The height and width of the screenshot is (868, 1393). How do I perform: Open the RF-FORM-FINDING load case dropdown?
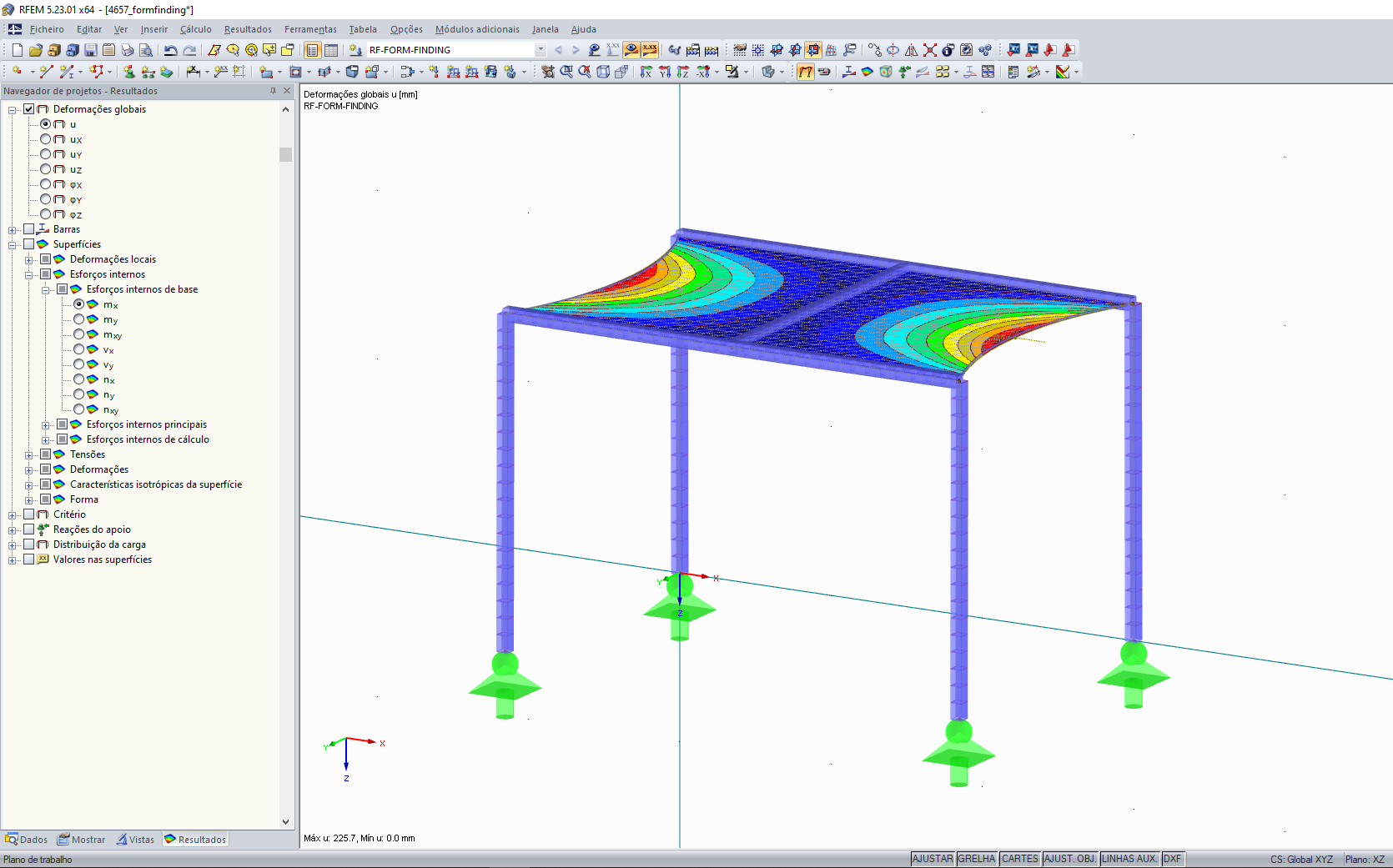click(541, 50)
